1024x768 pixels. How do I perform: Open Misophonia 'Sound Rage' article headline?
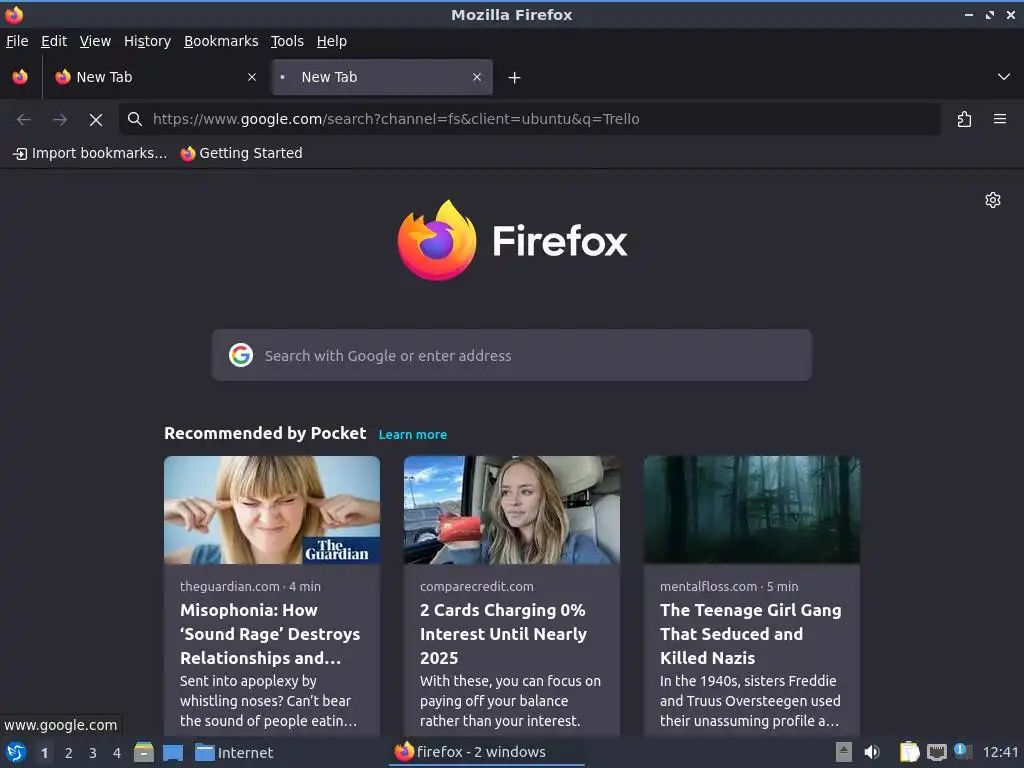pyautogui.click(x=270, y=633)
